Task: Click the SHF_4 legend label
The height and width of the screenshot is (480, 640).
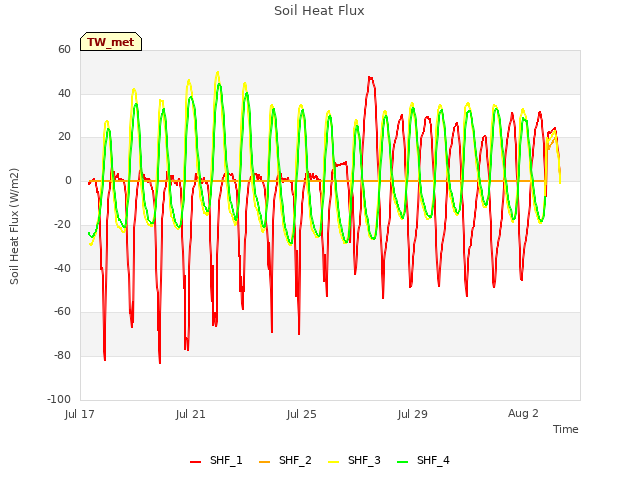Action: [433, 460]
